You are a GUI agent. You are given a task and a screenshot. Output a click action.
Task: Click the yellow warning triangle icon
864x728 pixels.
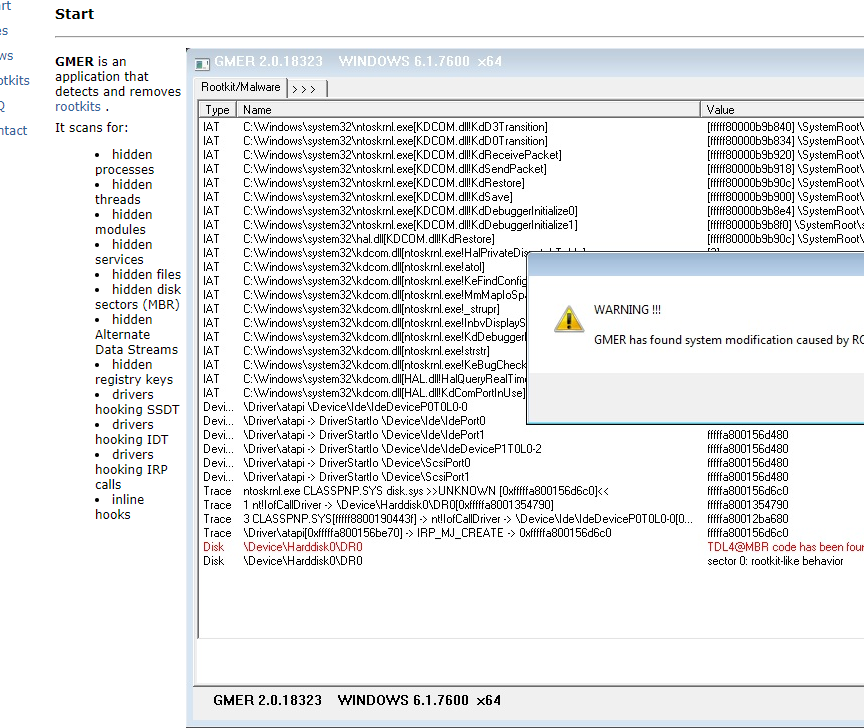pos(569,319)
